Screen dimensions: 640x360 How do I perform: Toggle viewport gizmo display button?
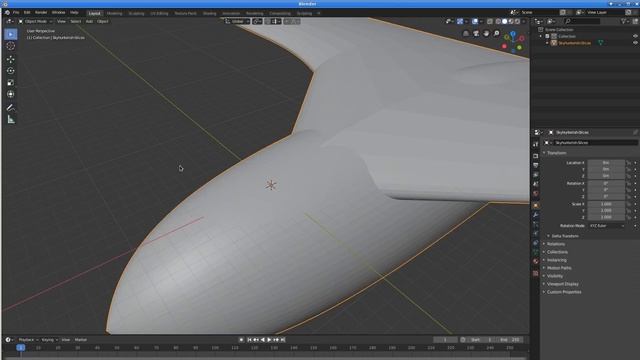(460, 22)
